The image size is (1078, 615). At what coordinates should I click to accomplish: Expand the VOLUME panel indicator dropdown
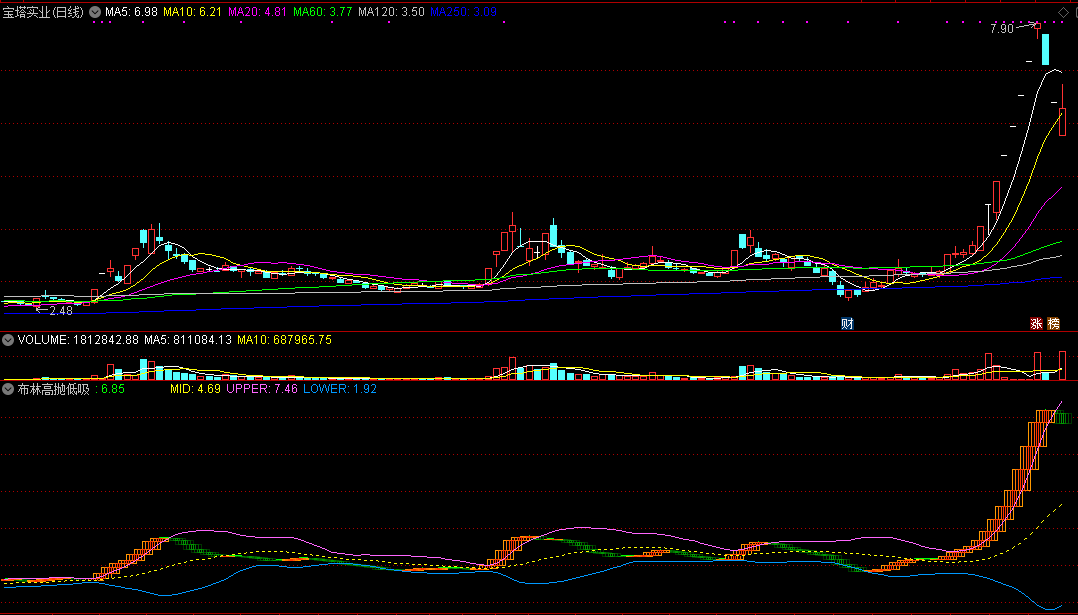pyautogui.click(x=8, y=340)
